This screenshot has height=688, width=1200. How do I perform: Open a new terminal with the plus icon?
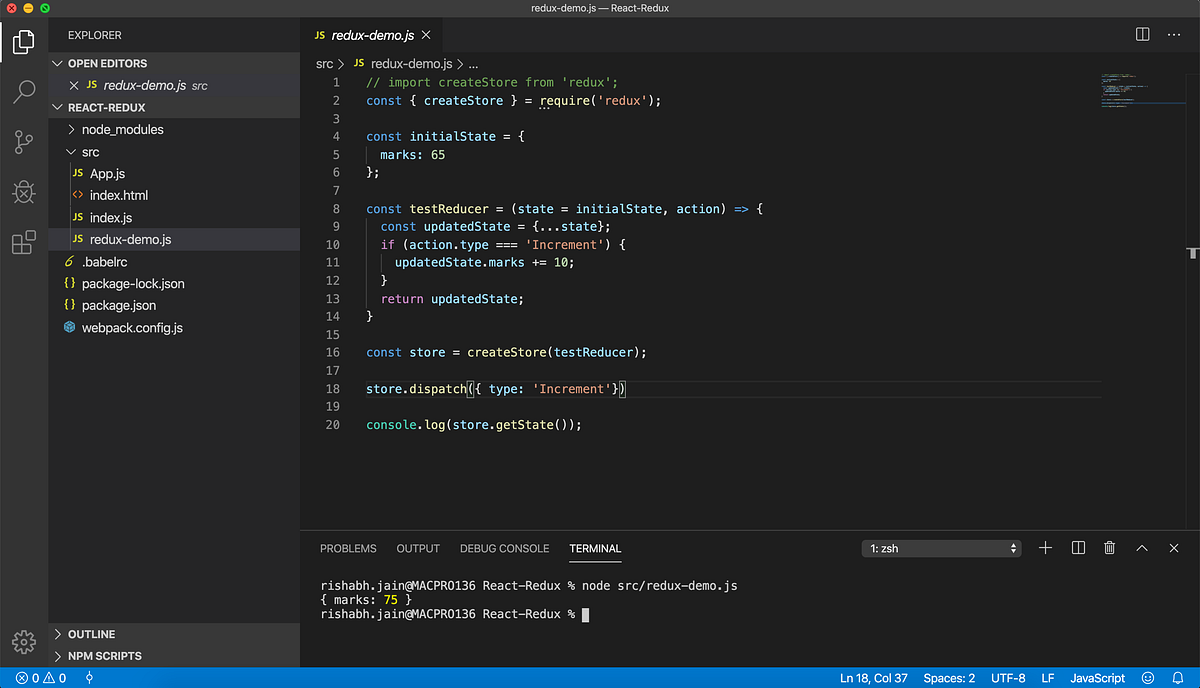pos(1045,547)
